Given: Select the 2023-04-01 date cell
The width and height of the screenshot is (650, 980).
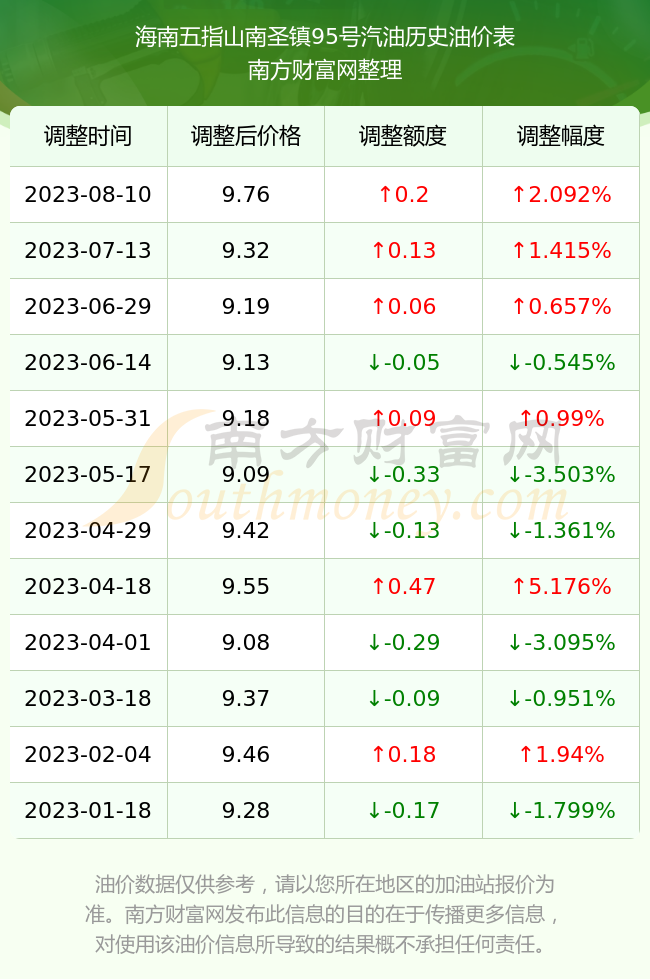Looking at the screenshot, I should click(x=88, y=642).
